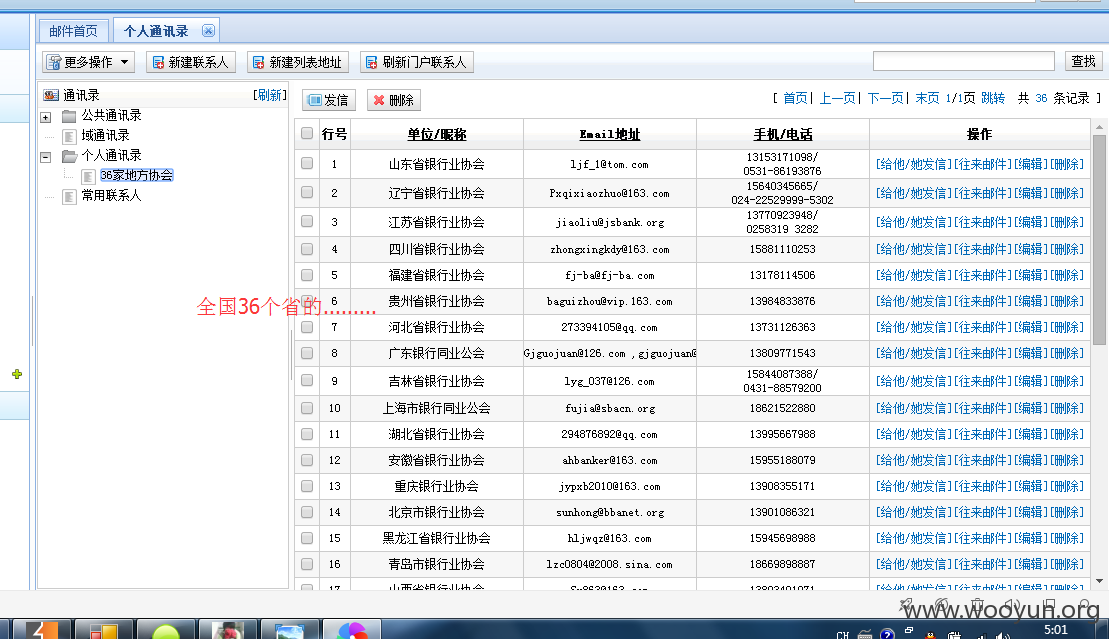1109x639 pixels.
Task: Click the 通讯录 root address book icon
Action: (x=51, y=95)
